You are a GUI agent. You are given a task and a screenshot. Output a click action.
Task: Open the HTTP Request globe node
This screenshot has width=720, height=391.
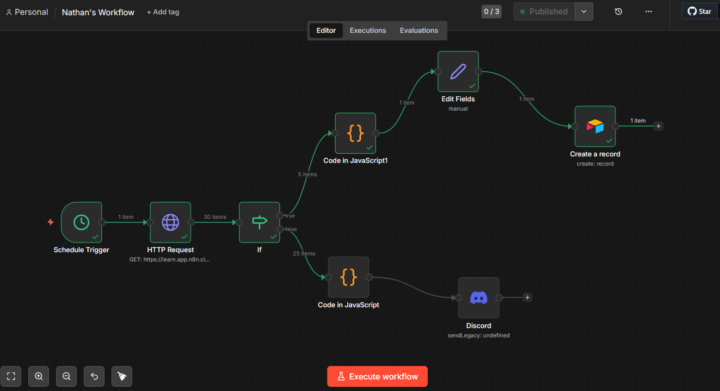tap(170, 222)
